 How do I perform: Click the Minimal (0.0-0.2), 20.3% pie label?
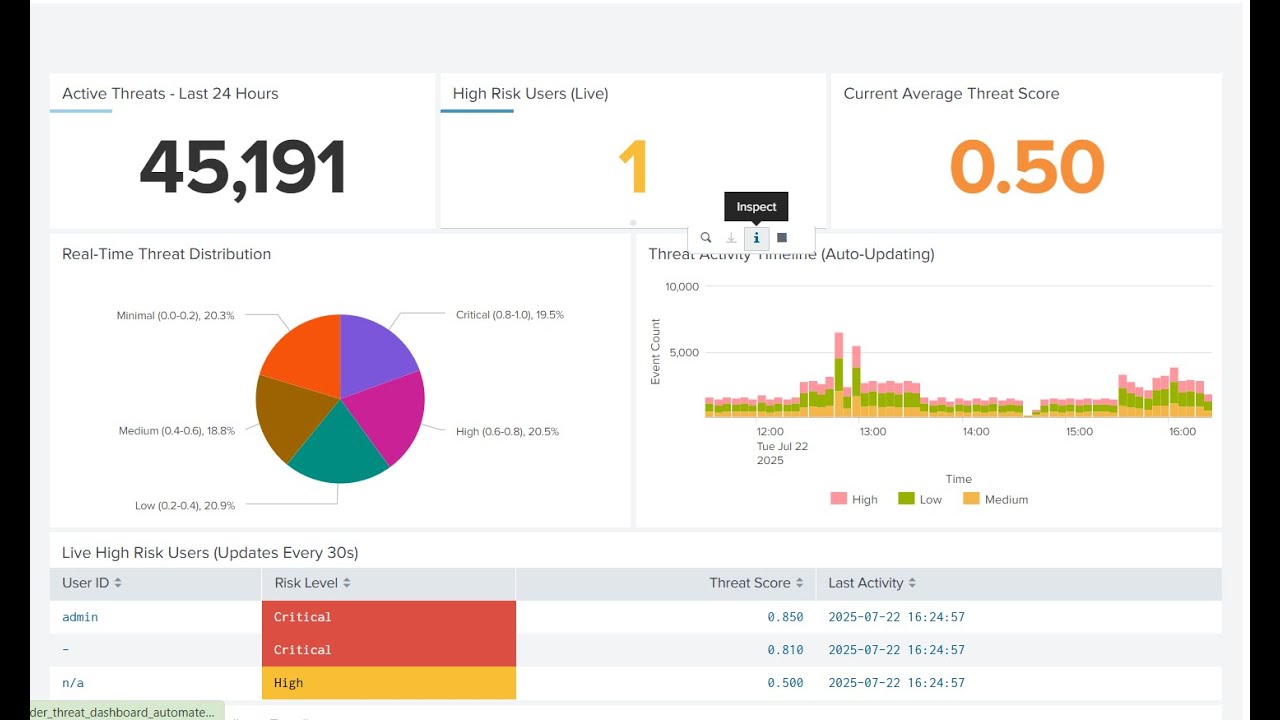(x=176, y=316)
